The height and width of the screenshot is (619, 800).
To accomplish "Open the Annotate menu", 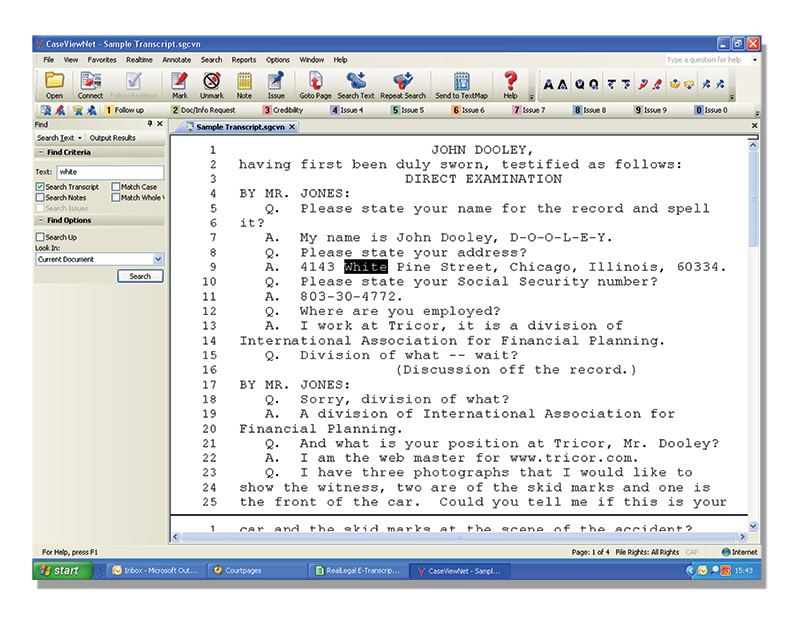I will (x=177, y=60).
